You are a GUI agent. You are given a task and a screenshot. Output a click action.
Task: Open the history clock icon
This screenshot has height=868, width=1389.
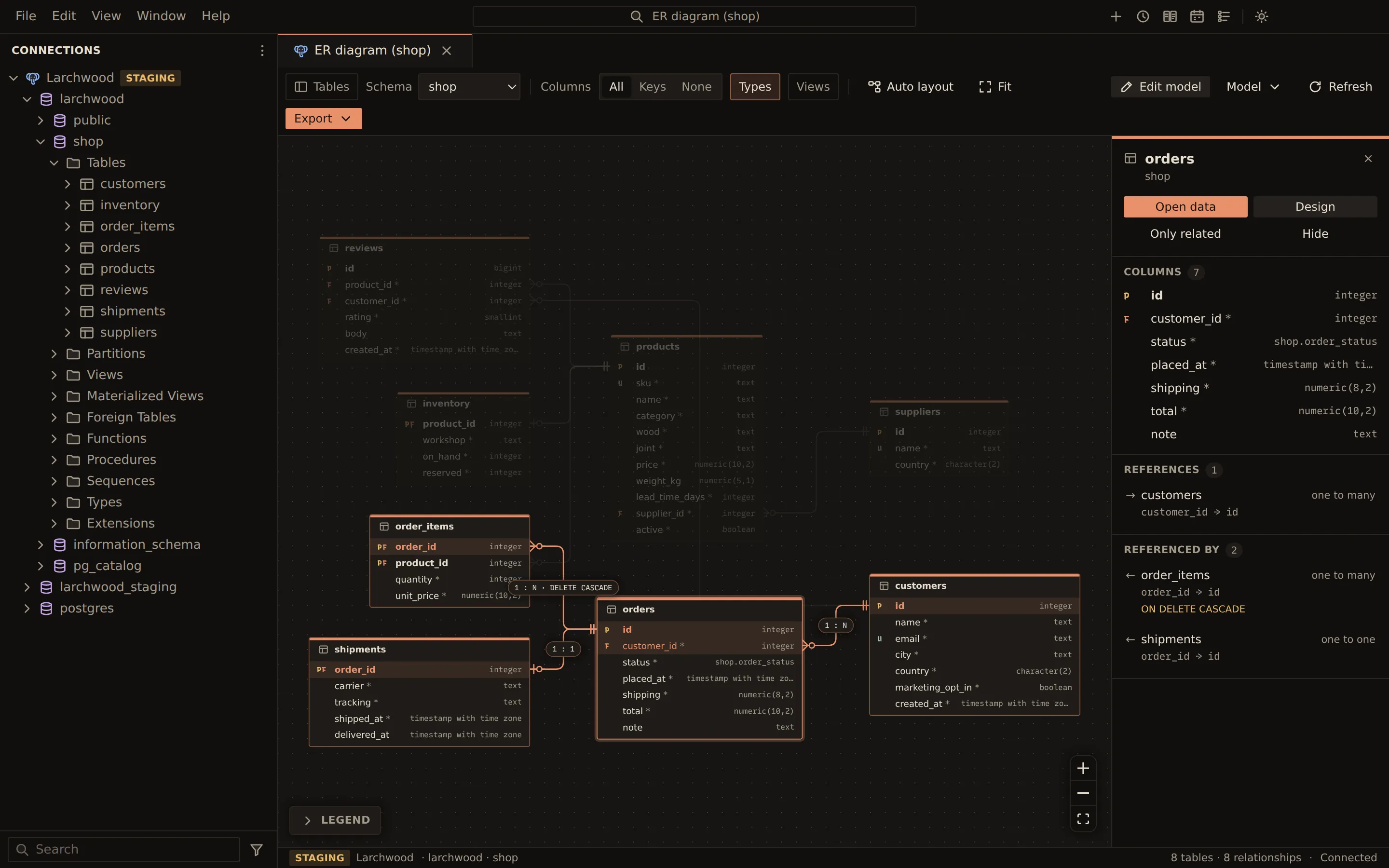(1143, 16)
